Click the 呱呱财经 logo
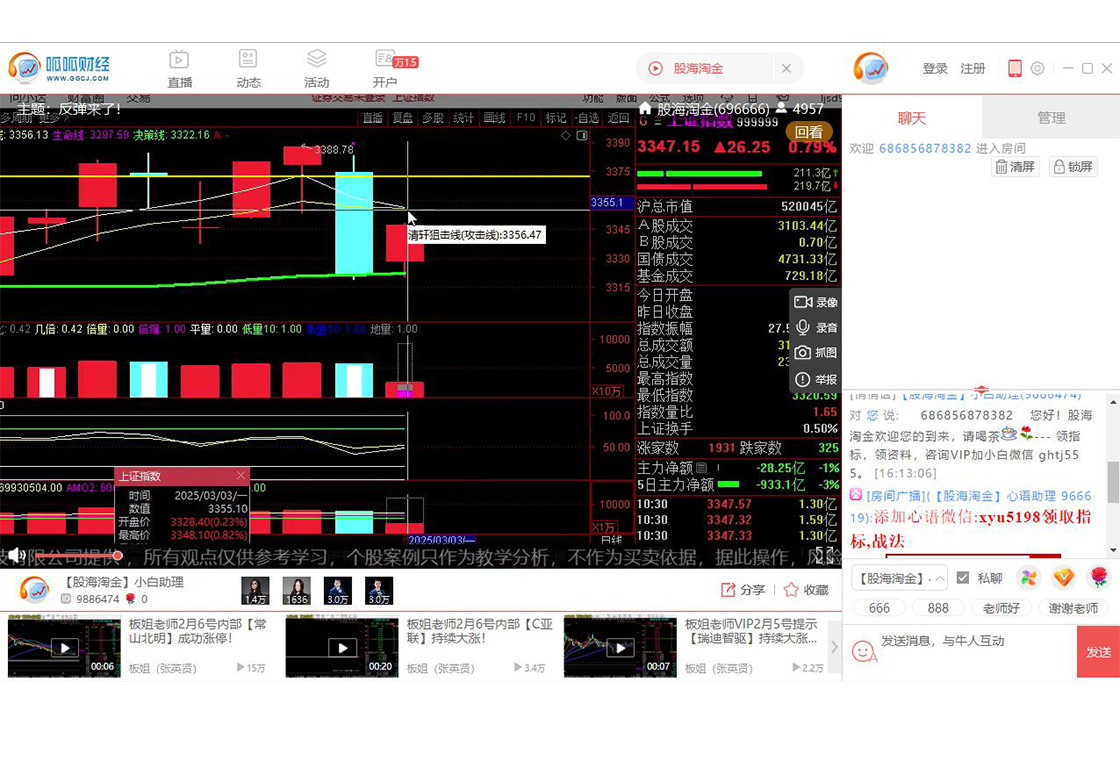1120x760 pixels. click(59, 69)
